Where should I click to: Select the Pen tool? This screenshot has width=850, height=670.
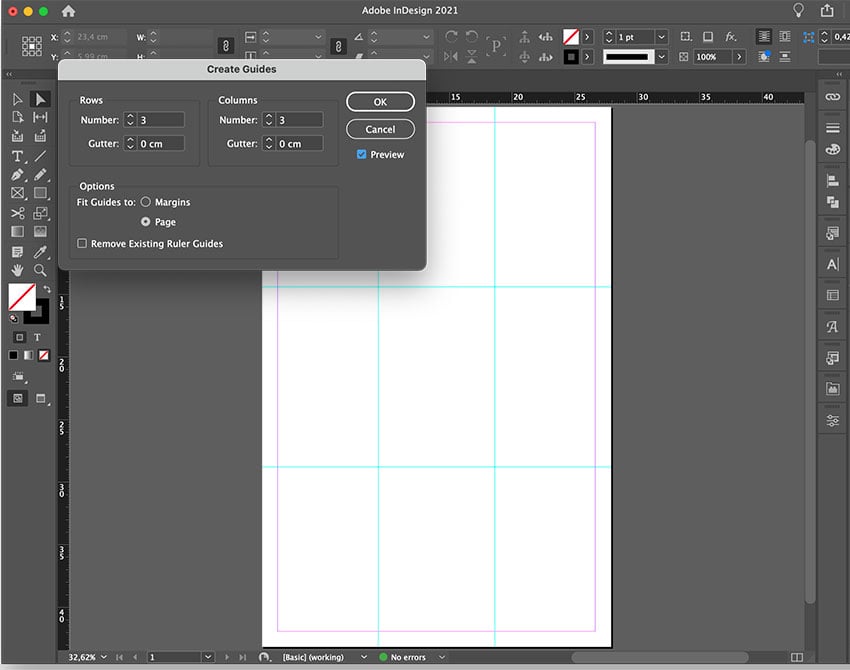16,175
